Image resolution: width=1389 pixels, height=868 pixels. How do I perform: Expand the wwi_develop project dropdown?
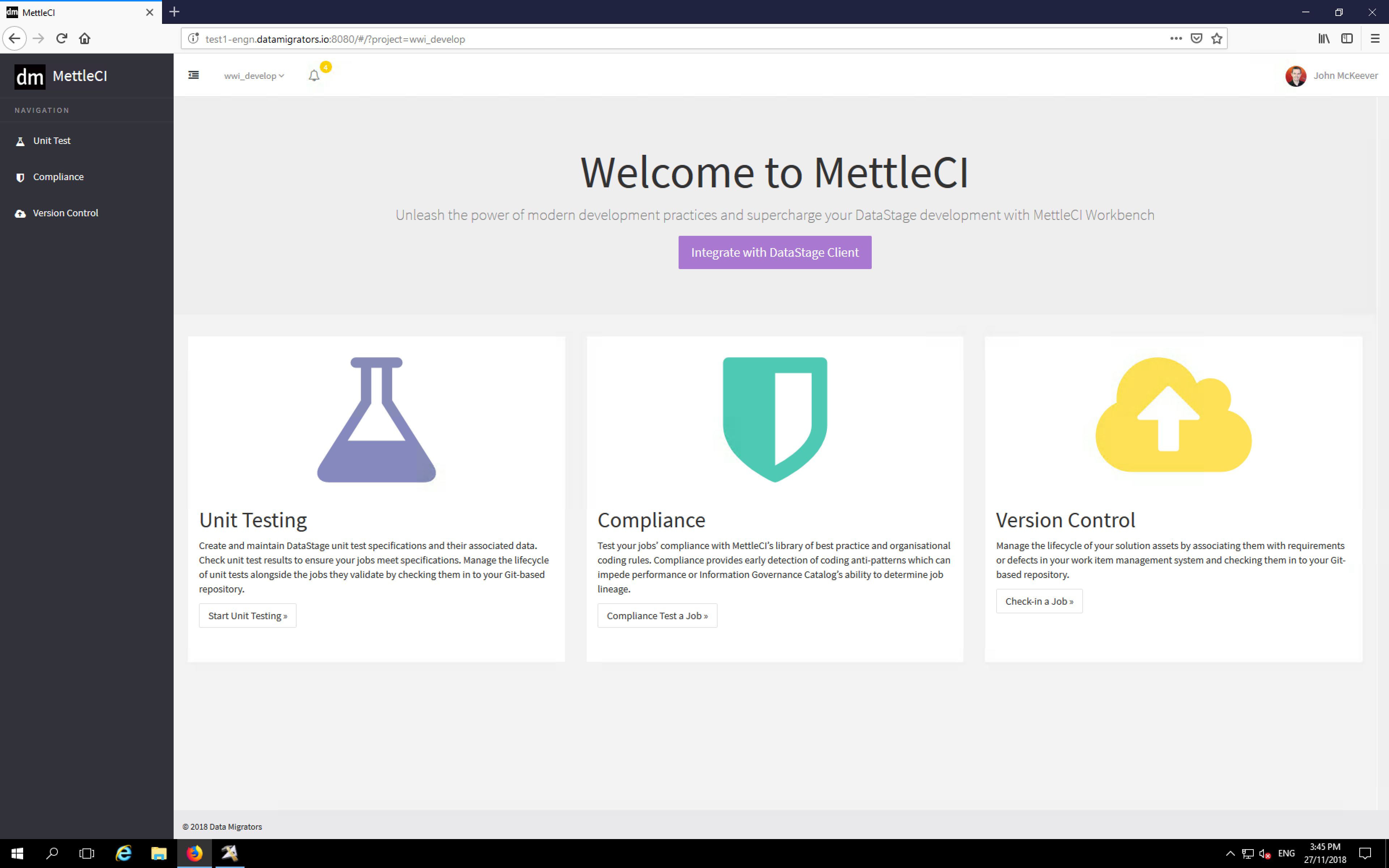click(254, 76)
